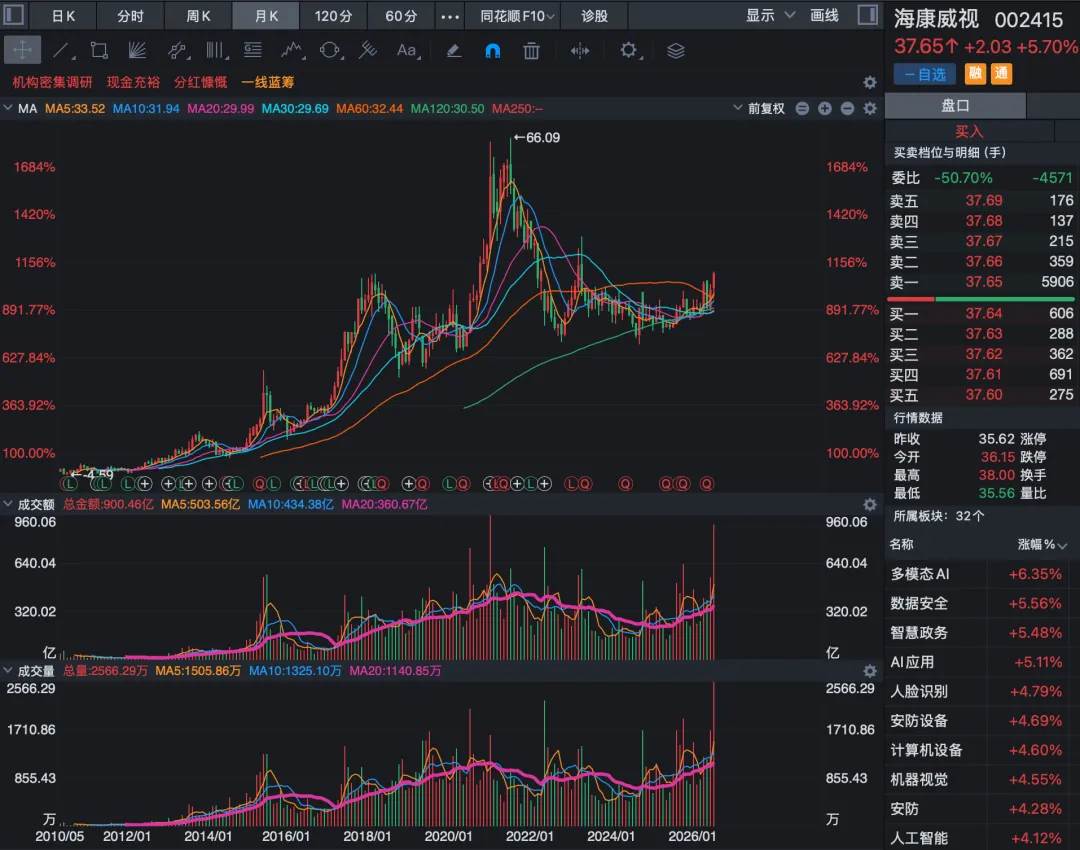This screenshot has height=850, width=1080.
Task: Switch to 分时 intraday view
Action: tap(130, 15)
